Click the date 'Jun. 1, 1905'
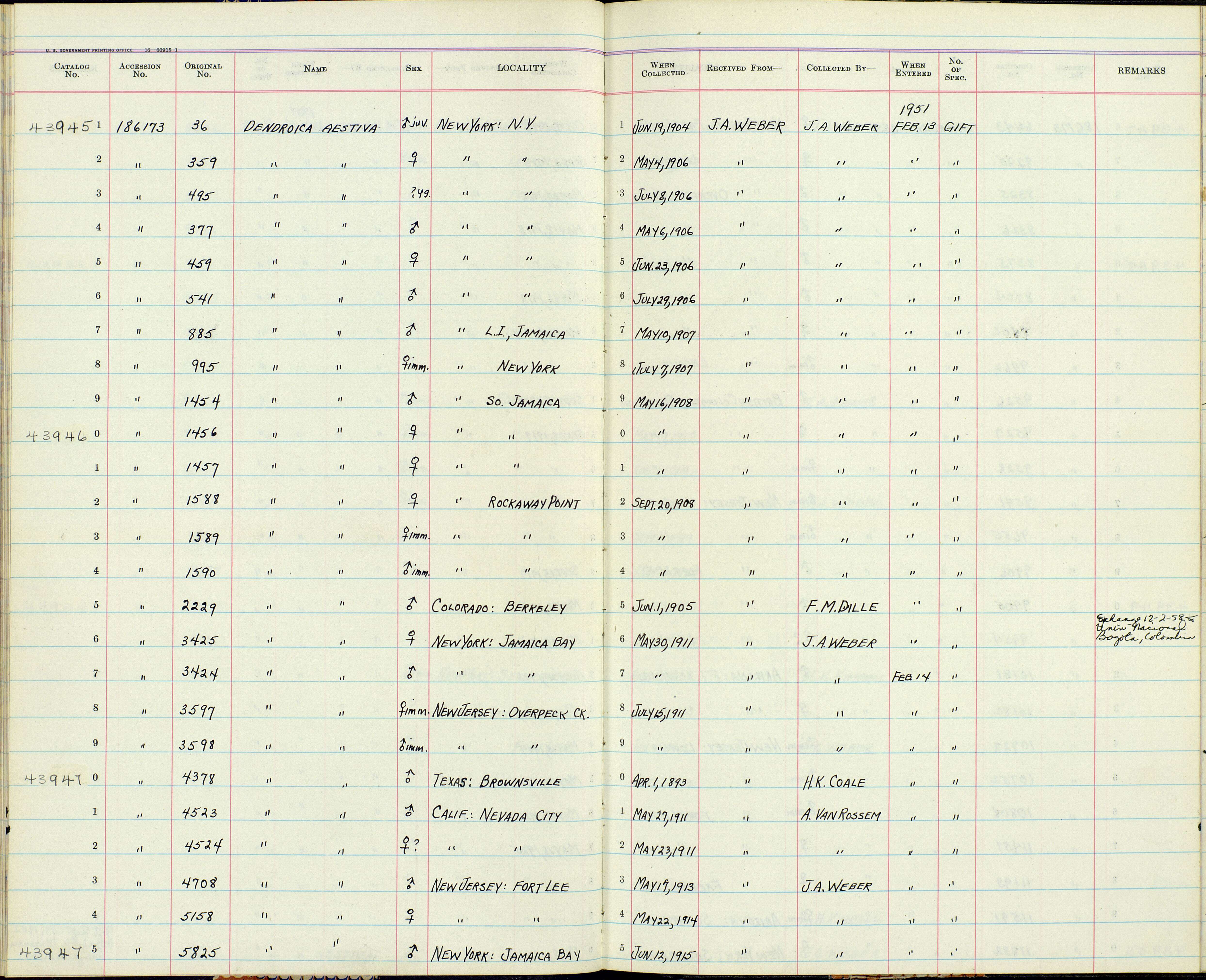The width and height of the screenshot is (1206, 980). [x=664, y=606]
